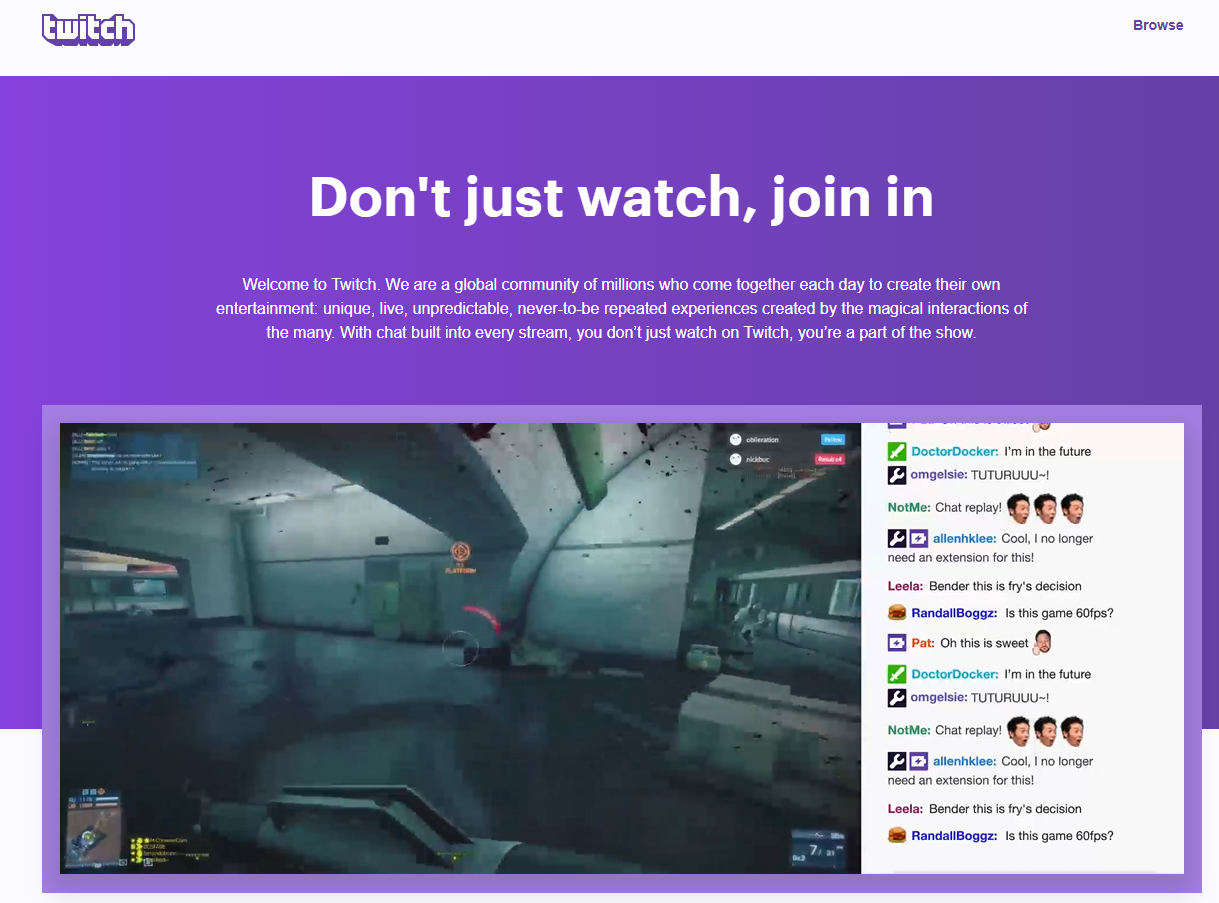Click the burger badge in the first RandallBoggz message
Viewport: 1219px width, 903px height.
point(896,613)
